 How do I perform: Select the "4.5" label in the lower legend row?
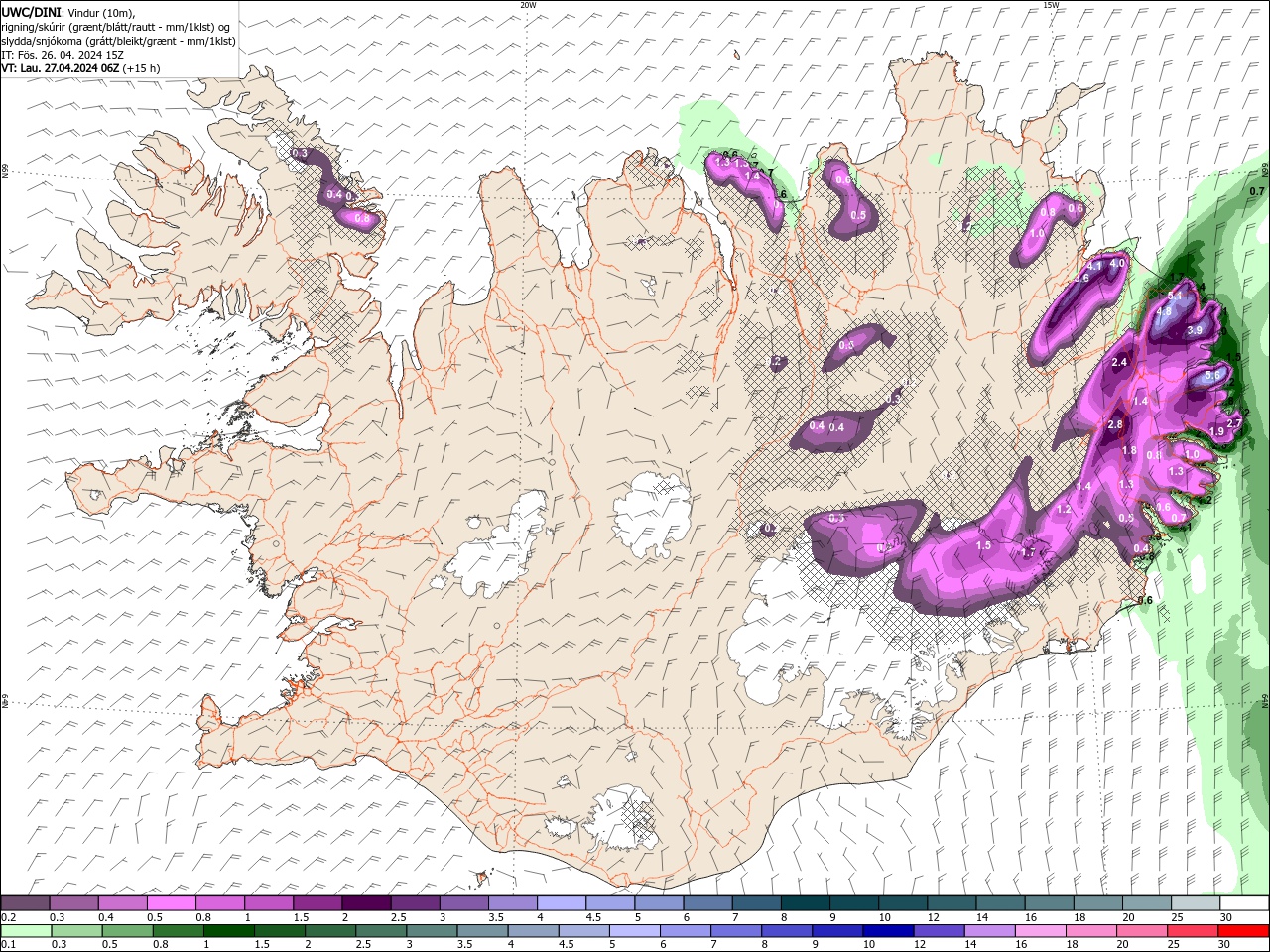(x=566, y=945)
